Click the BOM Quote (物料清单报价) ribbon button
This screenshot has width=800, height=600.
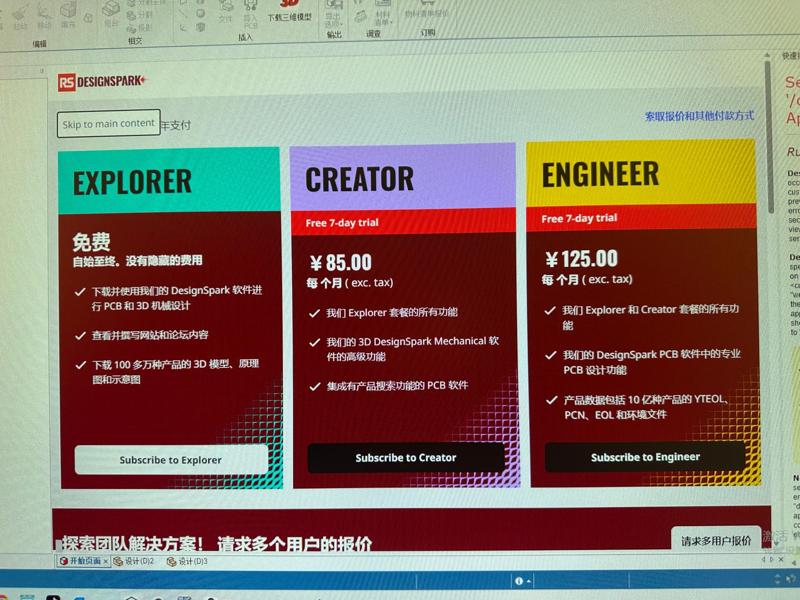427,10
